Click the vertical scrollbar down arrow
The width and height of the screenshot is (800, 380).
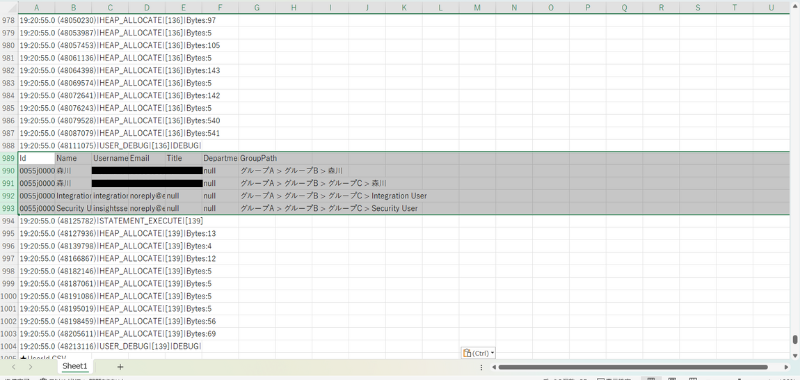pyautogui.click(x=795, y=355)
